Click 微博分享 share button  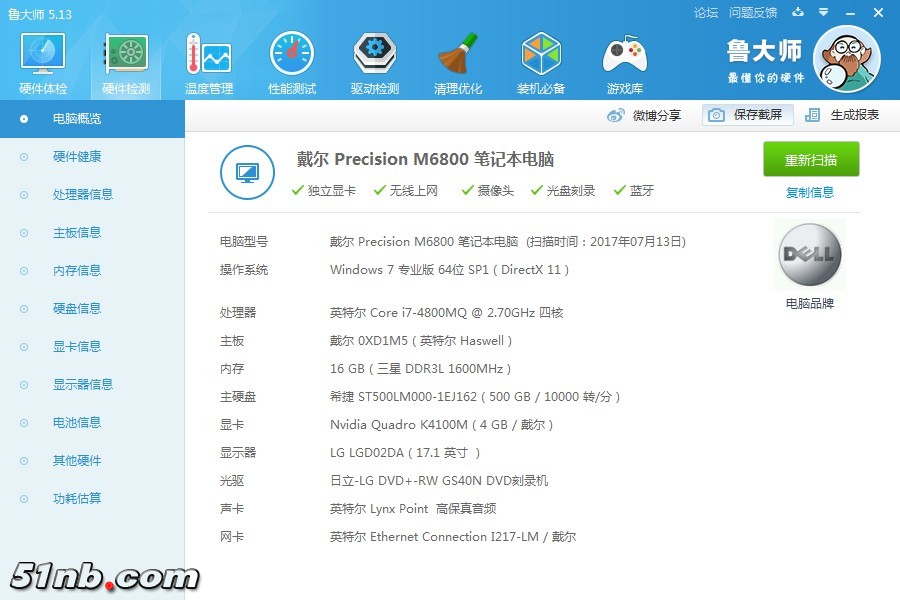coord(644,115)
